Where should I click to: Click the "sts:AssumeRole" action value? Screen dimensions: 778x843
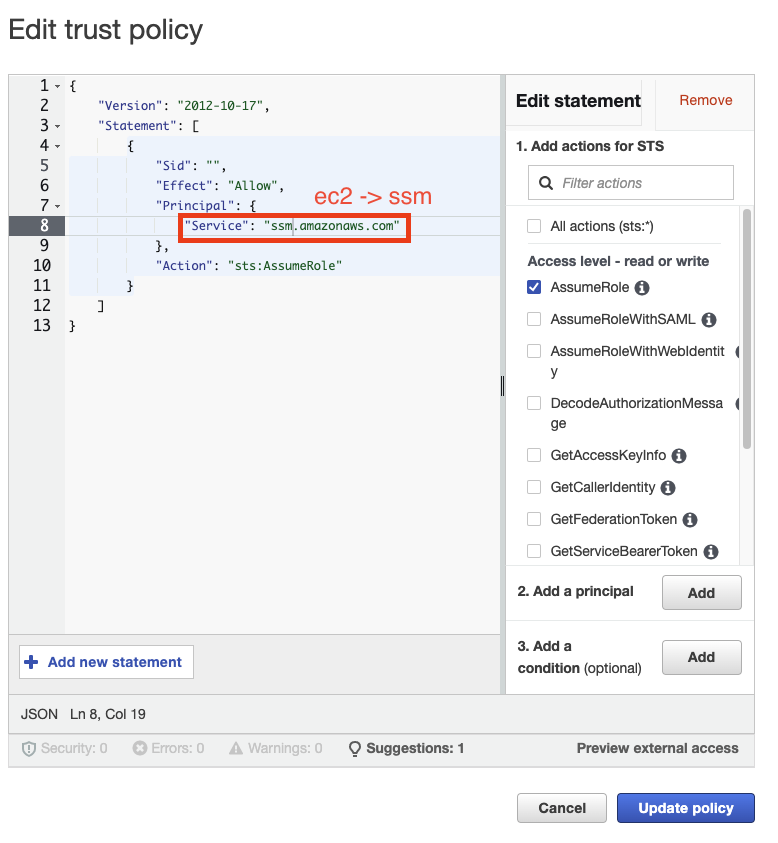pyautogui.click(x=285, y=266)
